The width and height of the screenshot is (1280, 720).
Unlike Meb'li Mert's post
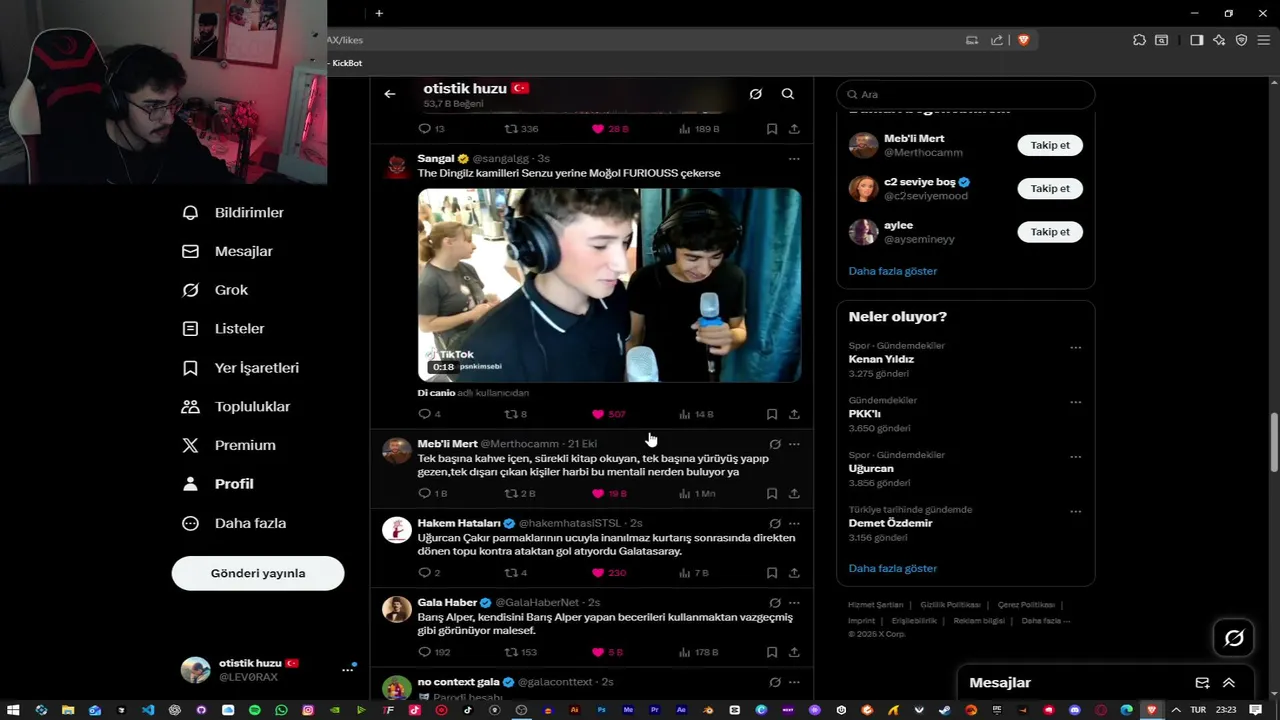click(598, 493)
